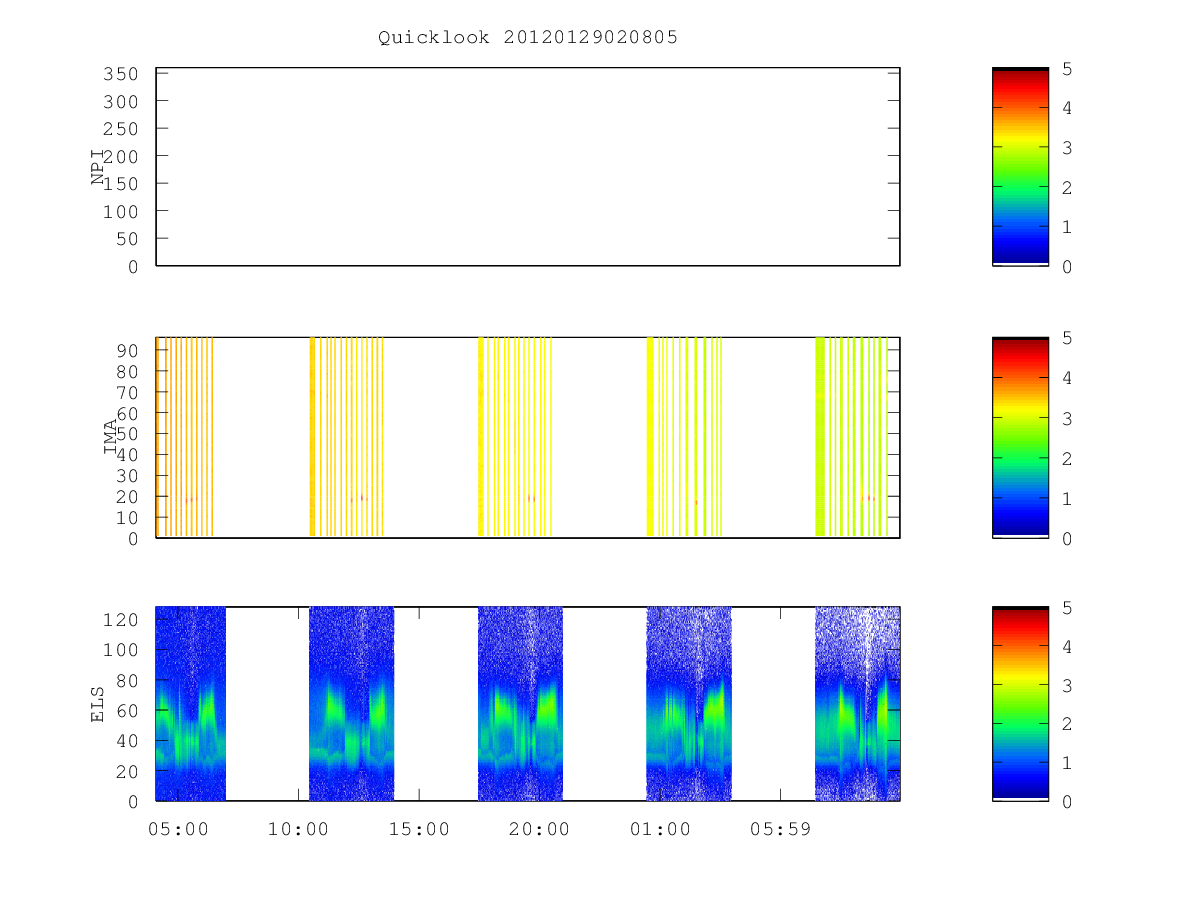Viewport: 1200px width, 900px height.
Task: Click the 20:00 time axis label
Action: [x=539, y=829]
